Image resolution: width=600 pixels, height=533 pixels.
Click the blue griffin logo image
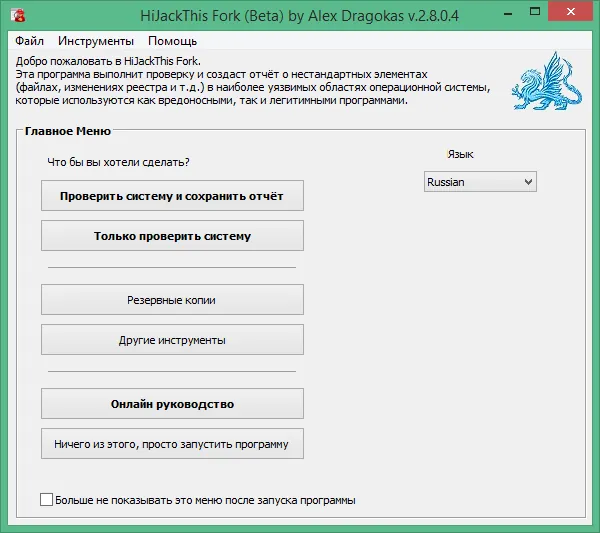pos(547,81)
